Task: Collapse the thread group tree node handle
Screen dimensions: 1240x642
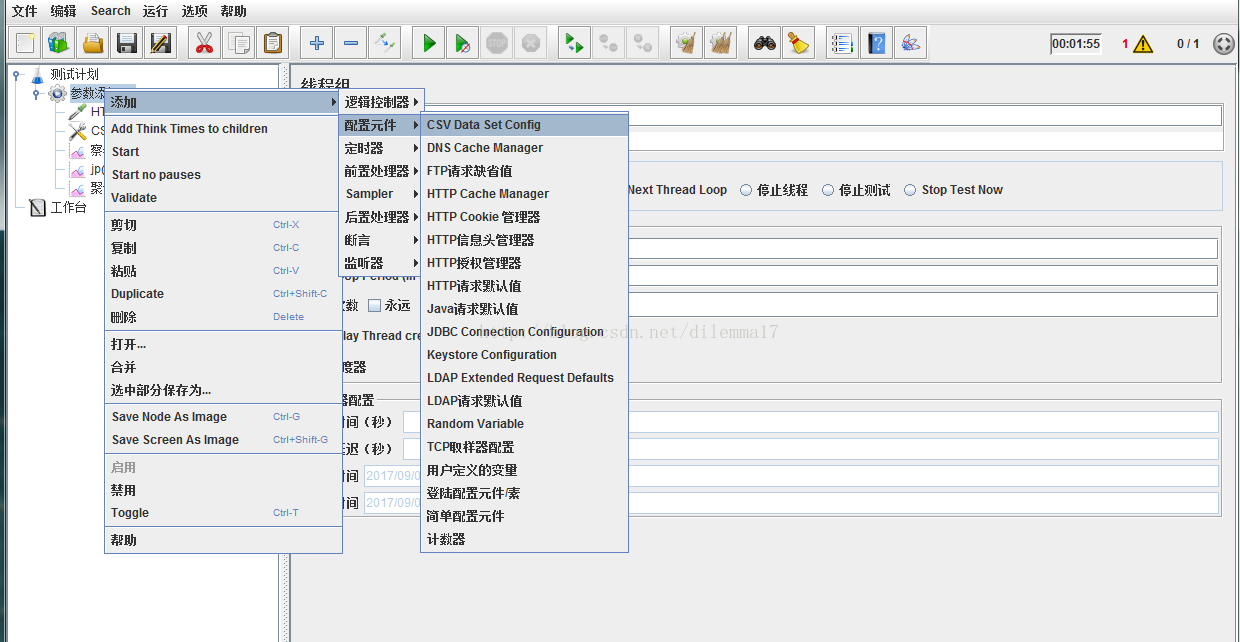Action: (x=36, y=93)
